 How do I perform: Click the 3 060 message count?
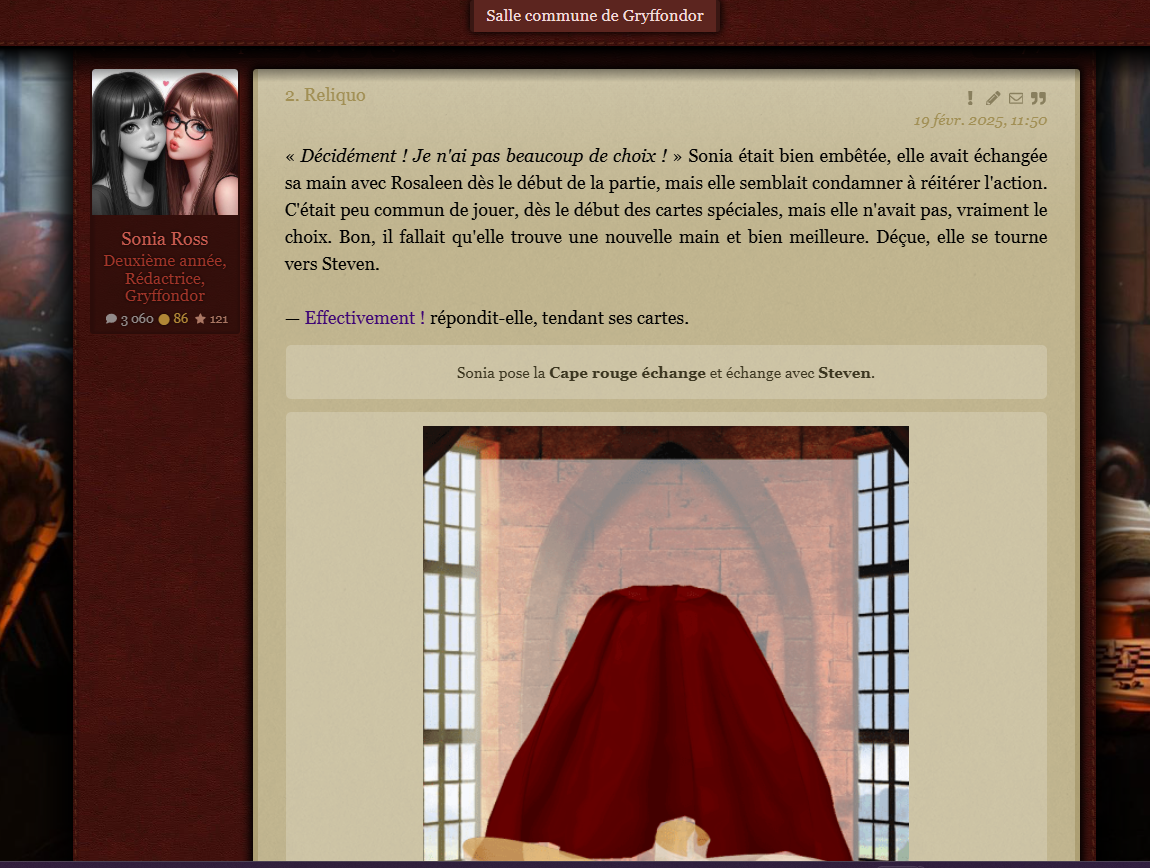coord(137,319)
